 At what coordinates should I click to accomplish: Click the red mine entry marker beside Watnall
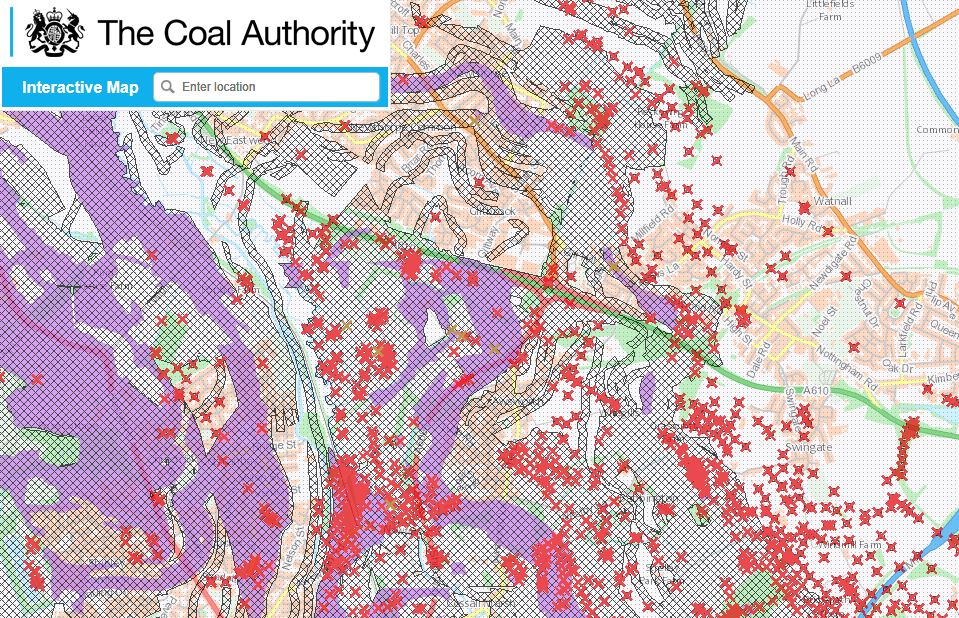click(x=804, y=208)
